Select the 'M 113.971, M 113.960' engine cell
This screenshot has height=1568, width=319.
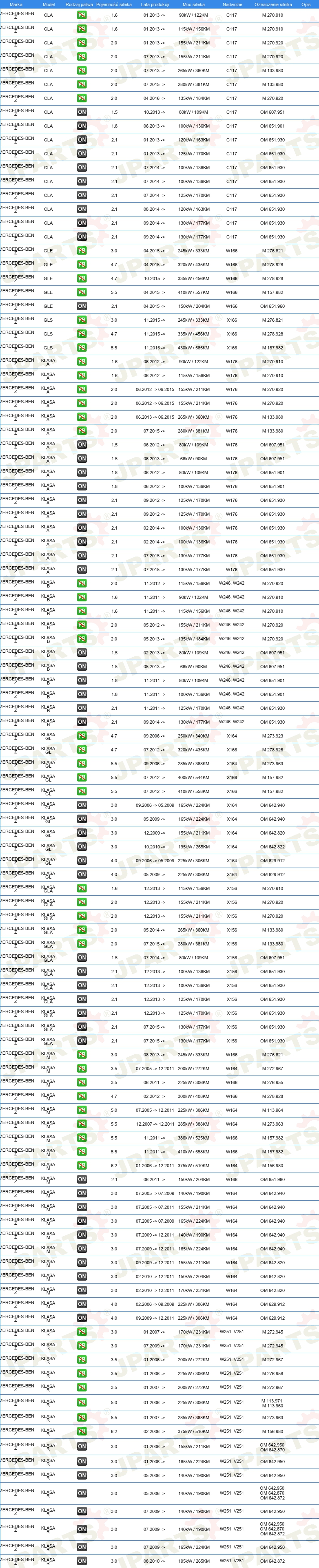point(272,1403)
